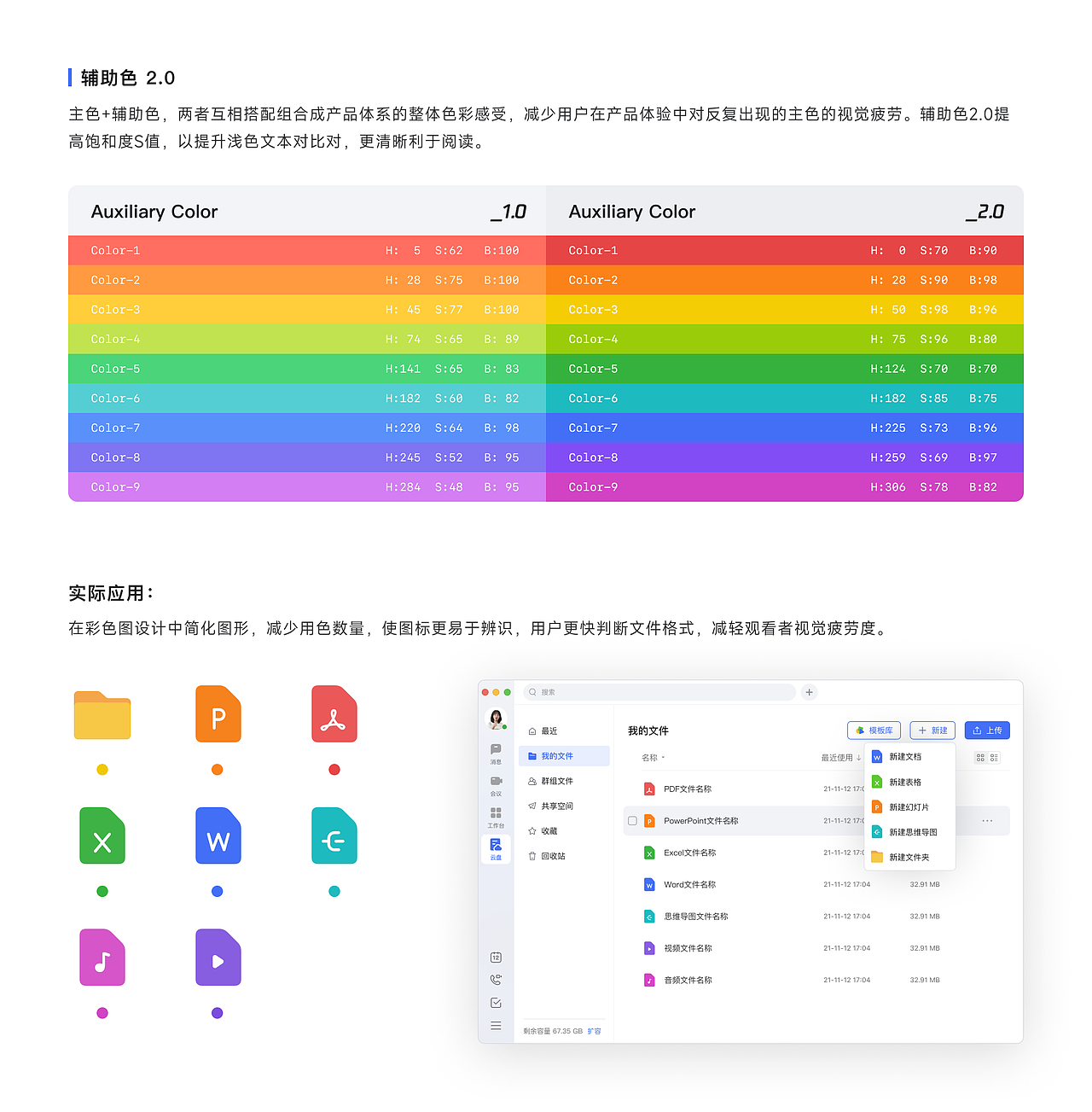Open the calendar icon at sidebar bottom

pyautogui.click(x=496, y=958)
